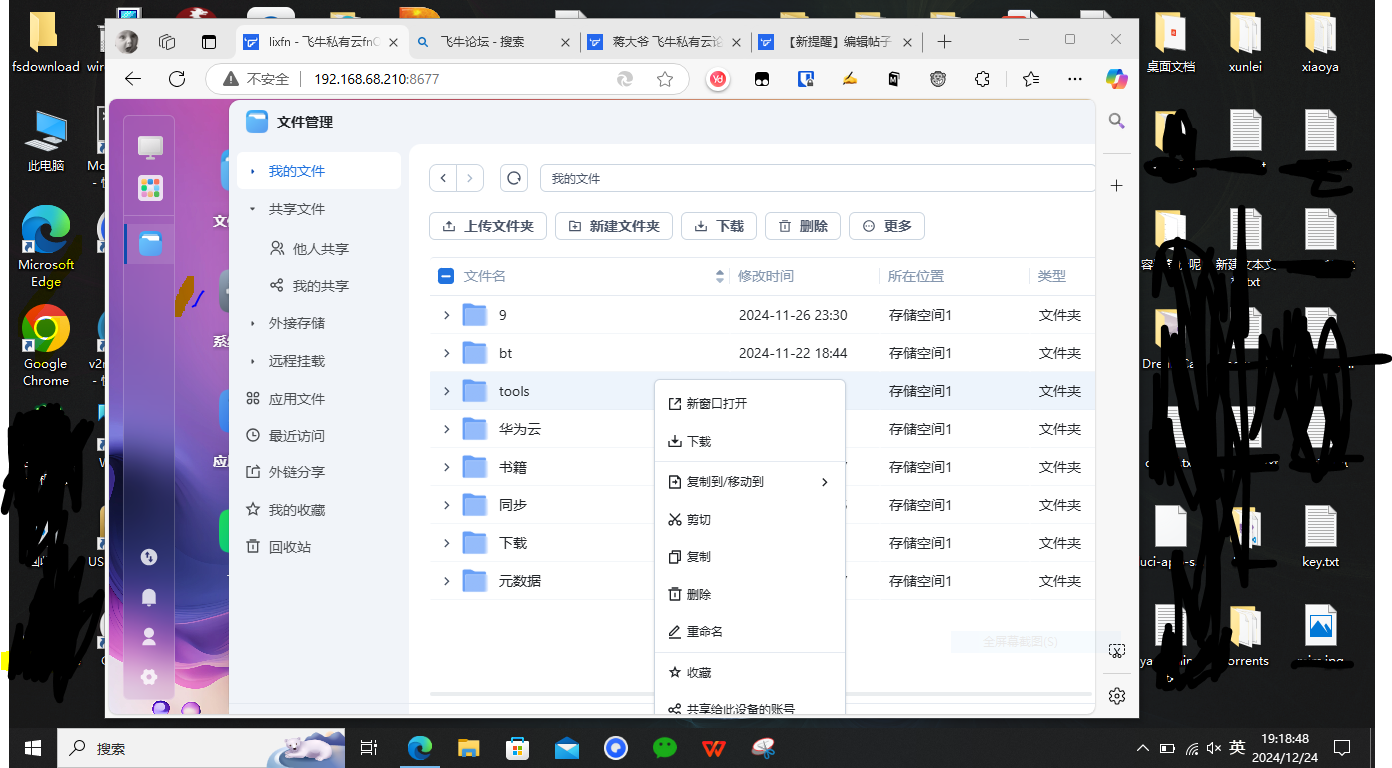Click the path field showing 我的文件
The image size is (1392, 768).
click(818, 178)
